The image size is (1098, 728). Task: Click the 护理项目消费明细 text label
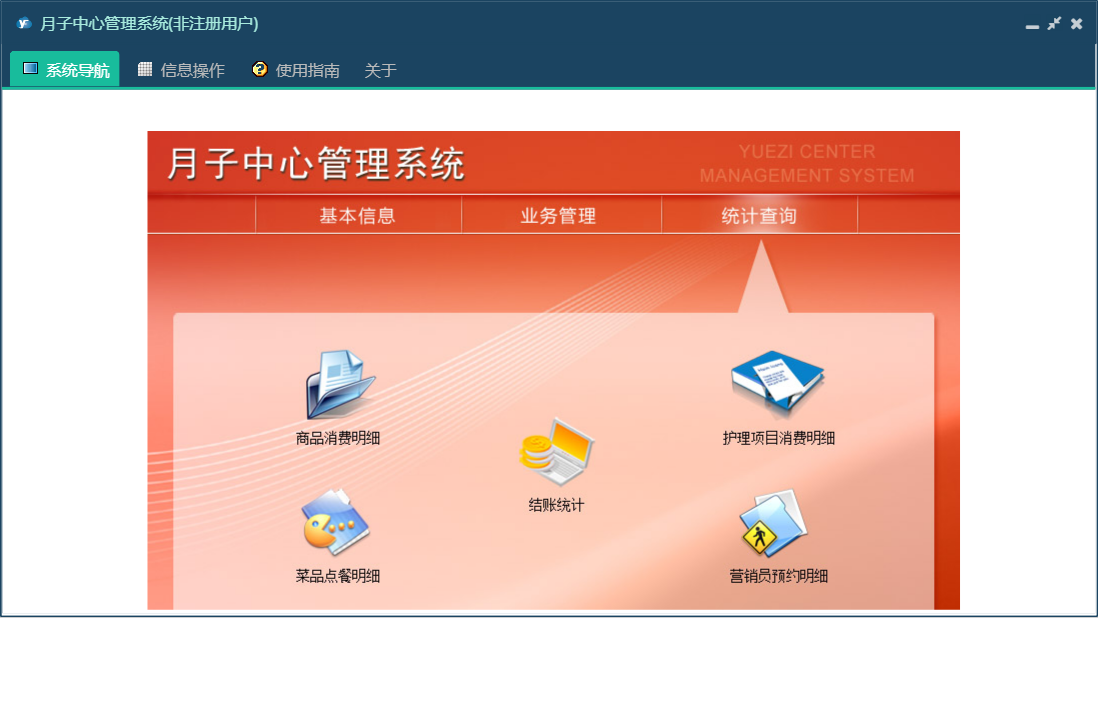(x=779, y=438)
